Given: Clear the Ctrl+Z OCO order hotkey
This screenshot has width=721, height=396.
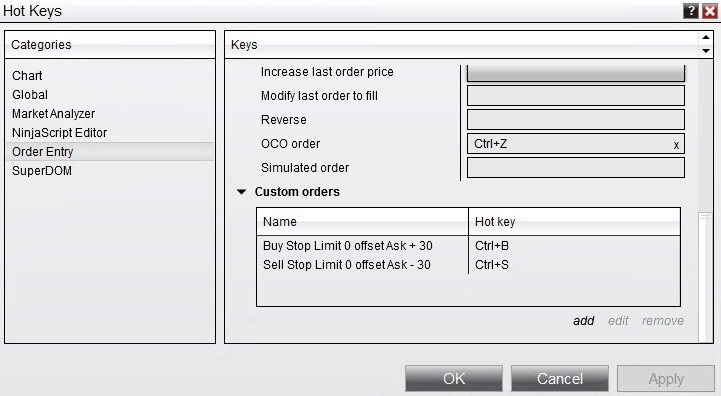Looking at the screenshot, I should [x=676, y=145].
